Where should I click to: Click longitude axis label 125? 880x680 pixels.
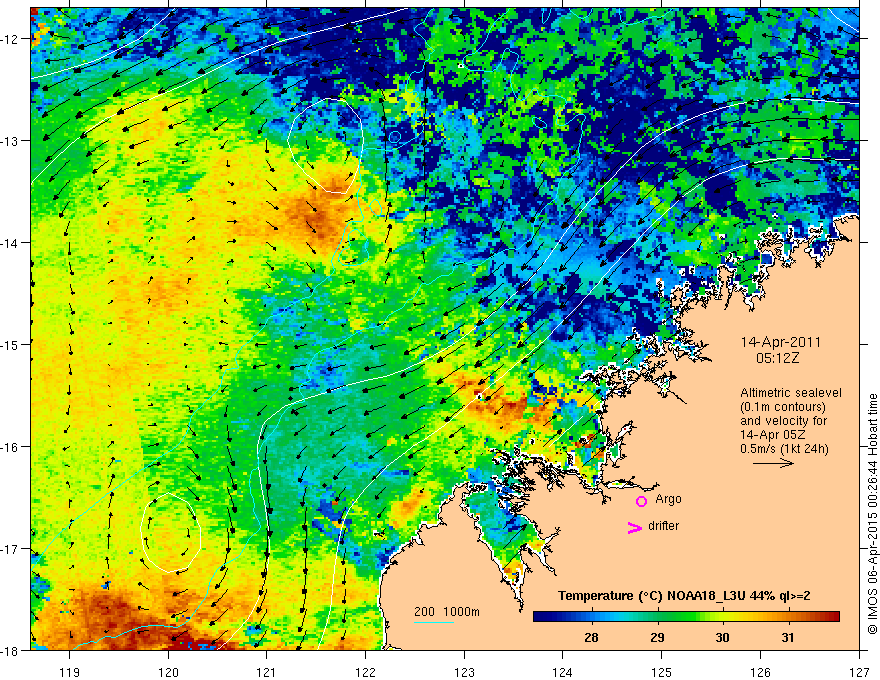[x=662, y=672]
